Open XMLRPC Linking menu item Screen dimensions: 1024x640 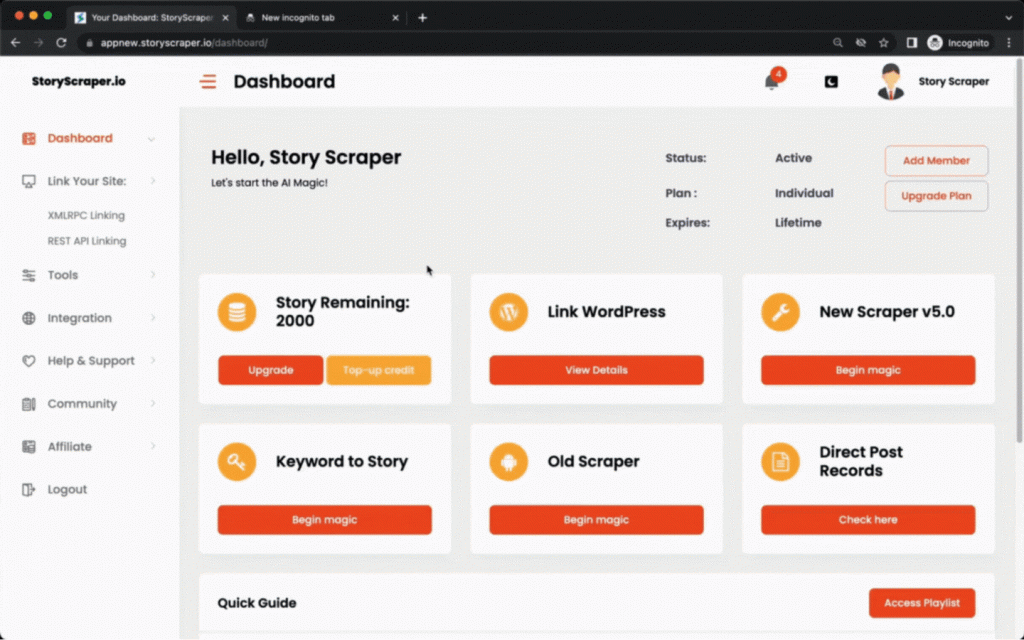click(x=86, y=215)
